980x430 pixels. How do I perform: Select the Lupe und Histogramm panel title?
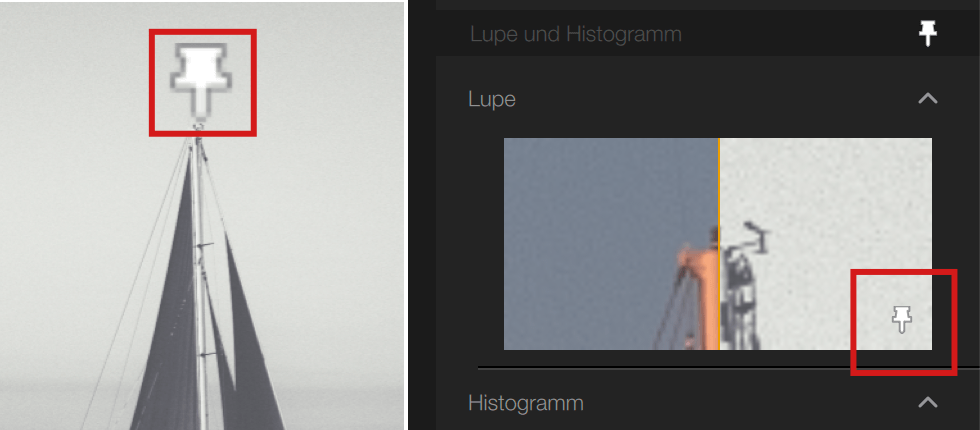coord(575,34)
